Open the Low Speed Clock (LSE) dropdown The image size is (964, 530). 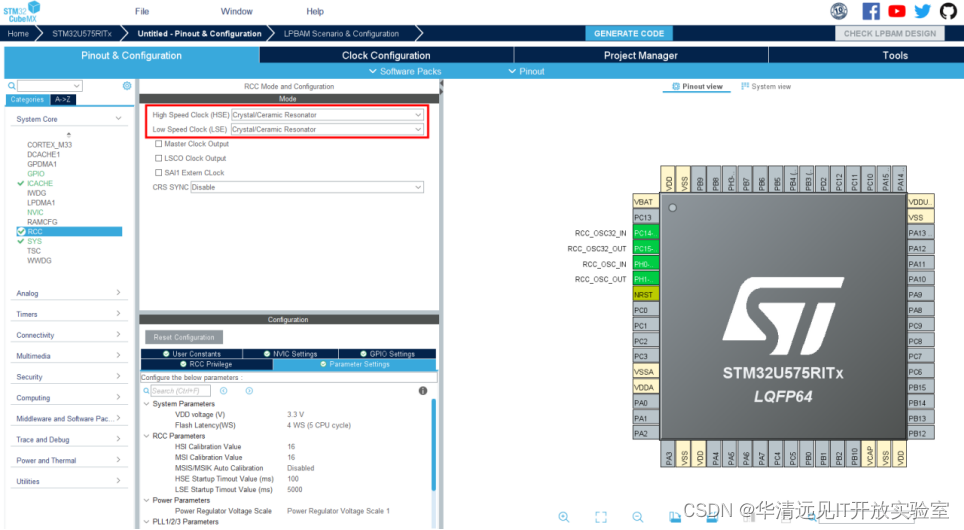point(327,129)
